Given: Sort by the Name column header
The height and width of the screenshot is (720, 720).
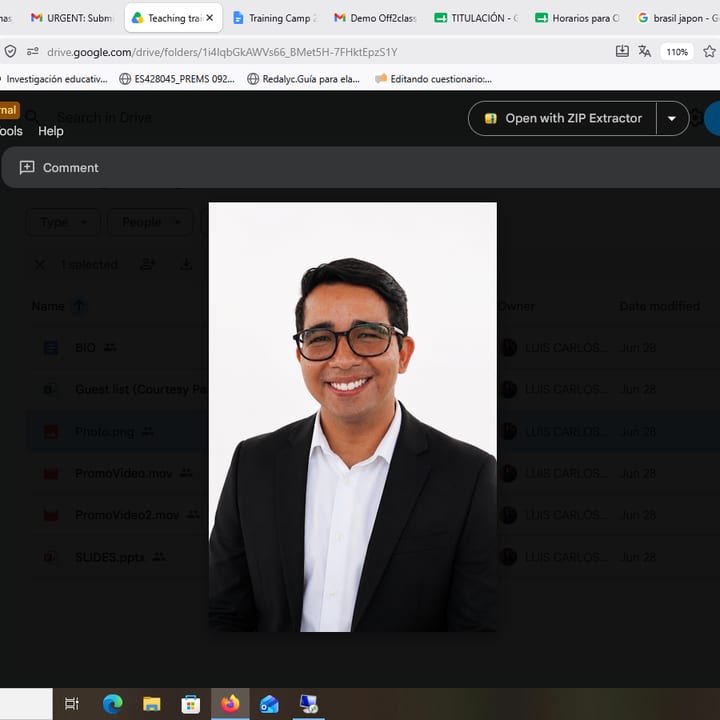Looking at the screenshot, I should click(x=48, y=306).
